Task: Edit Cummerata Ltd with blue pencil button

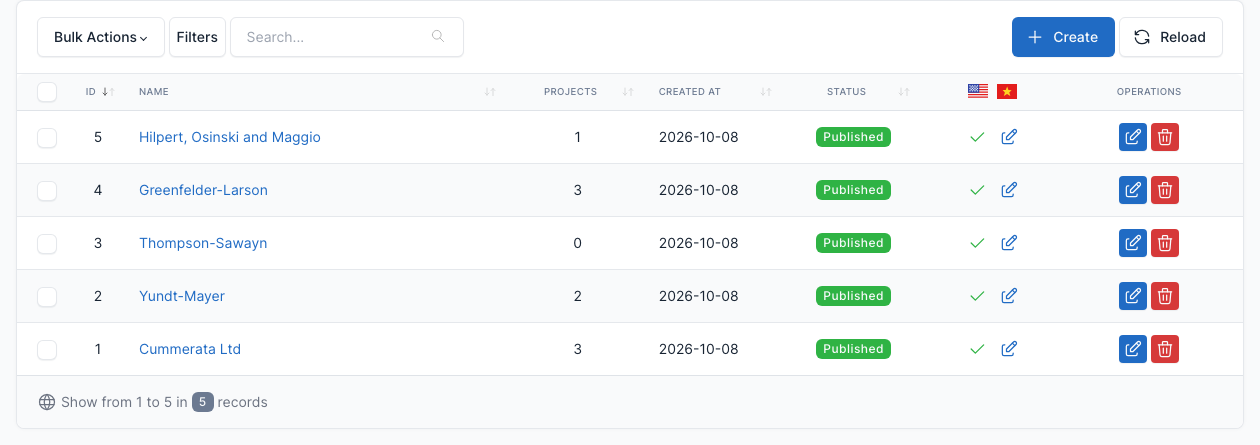Action: point(1133,349)
